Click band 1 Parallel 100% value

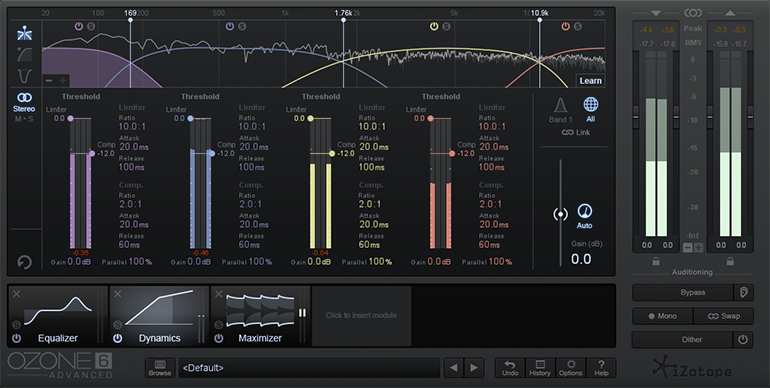[140, 262]
